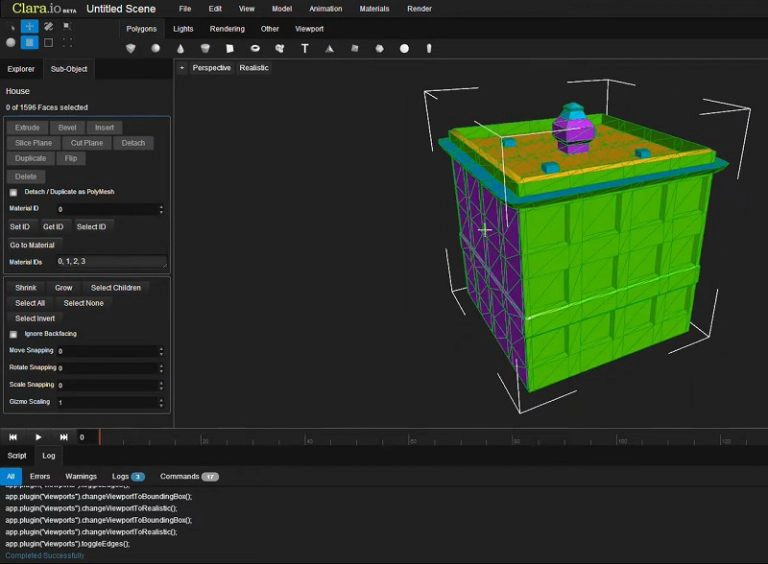The image size is (768, 564).
Task: Enable Detach / Duplicate as PolyMesh checkbox
Action: tap(14, 192)
